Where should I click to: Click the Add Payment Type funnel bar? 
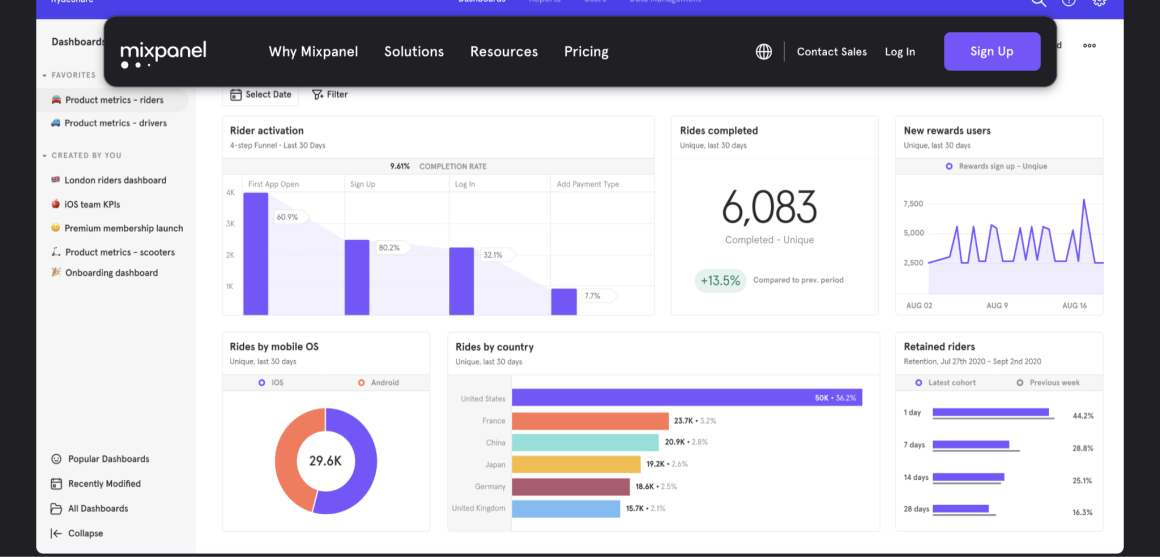[564, 302]
